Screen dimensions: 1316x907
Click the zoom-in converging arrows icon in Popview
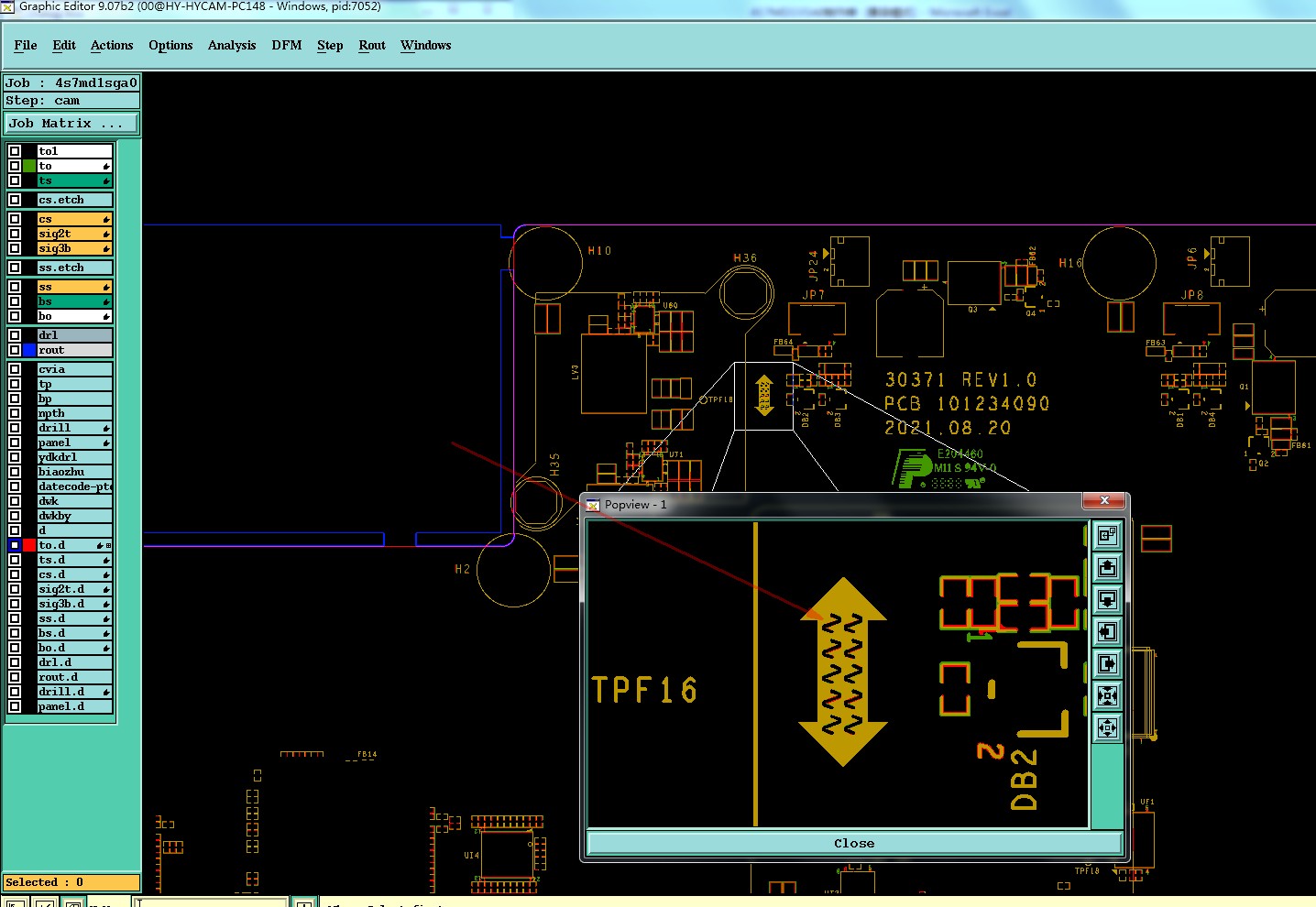coord(1107,695)
